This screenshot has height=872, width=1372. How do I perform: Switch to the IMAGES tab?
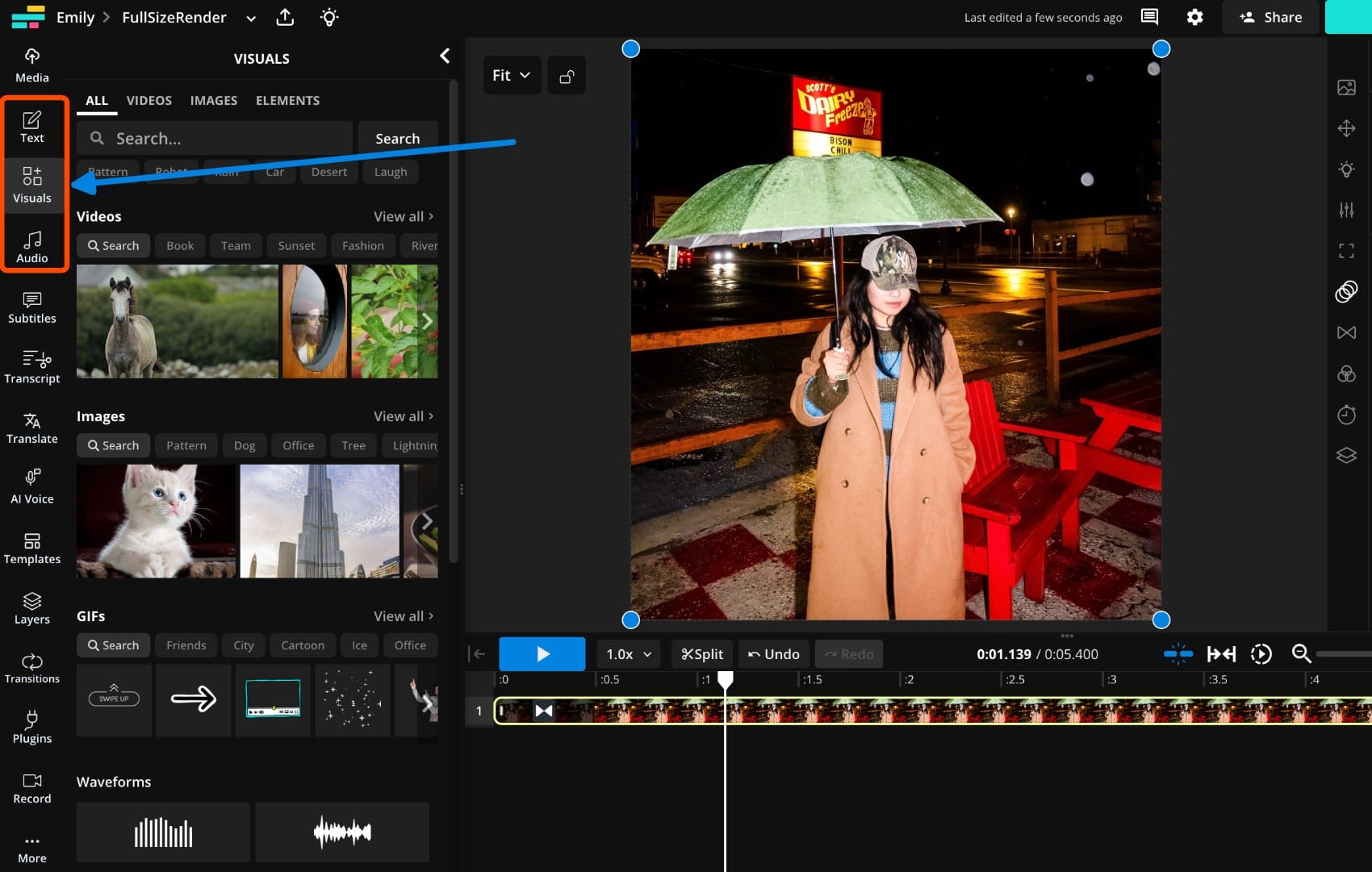pos(214,101)
